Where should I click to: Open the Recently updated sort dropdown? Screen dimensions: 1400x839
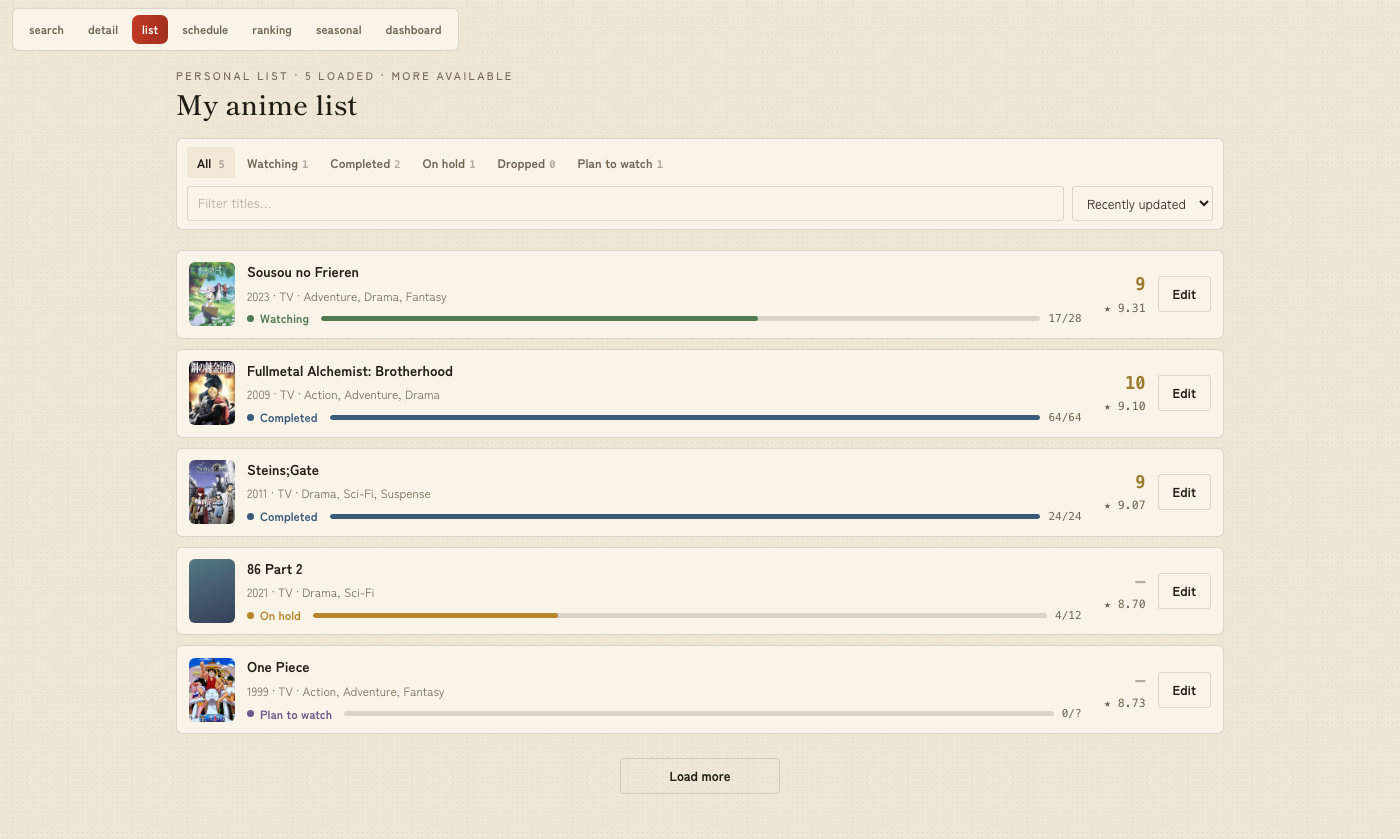pos(1142,203)
